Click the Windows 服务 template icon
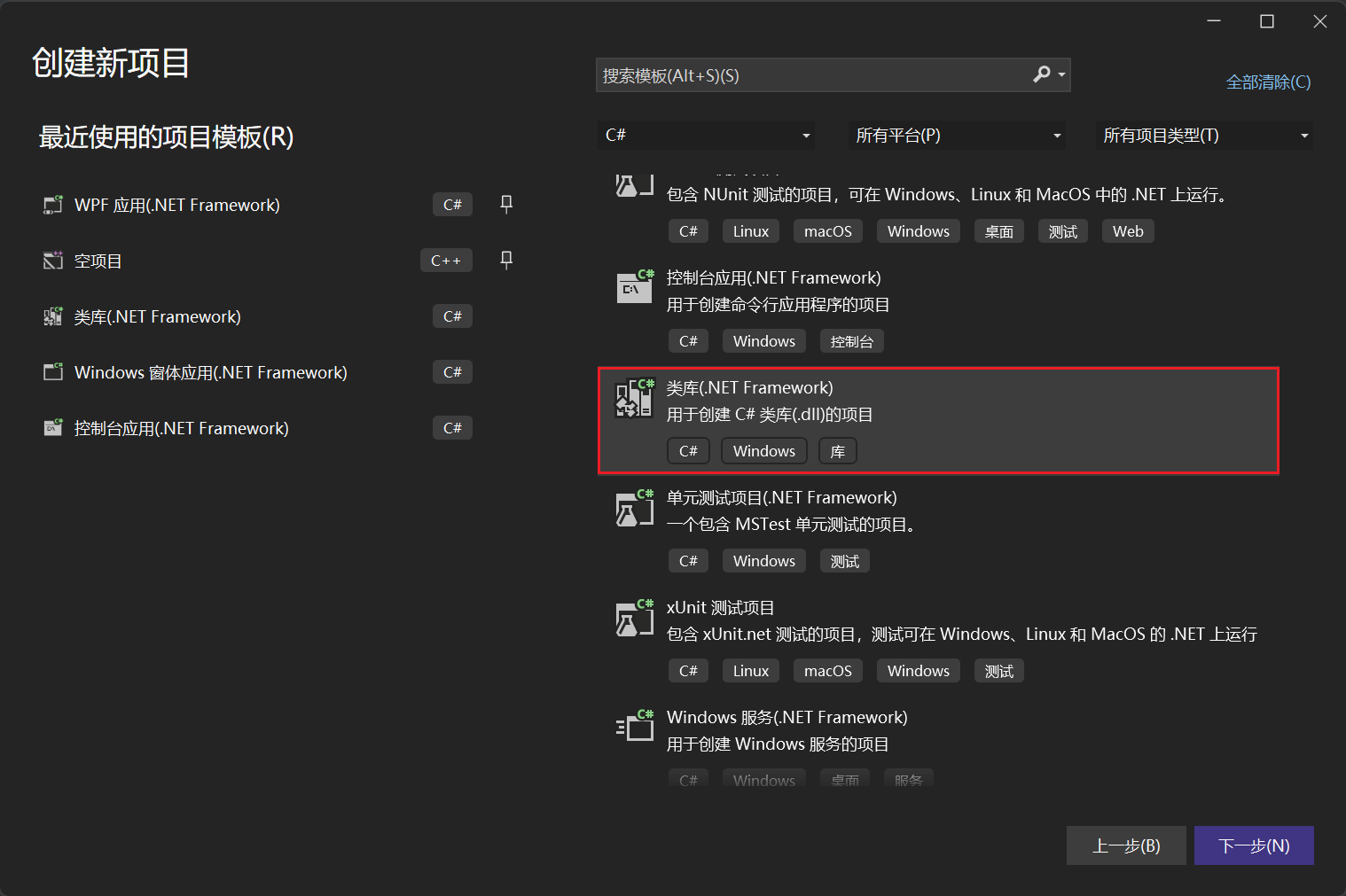 pos(635,727)
